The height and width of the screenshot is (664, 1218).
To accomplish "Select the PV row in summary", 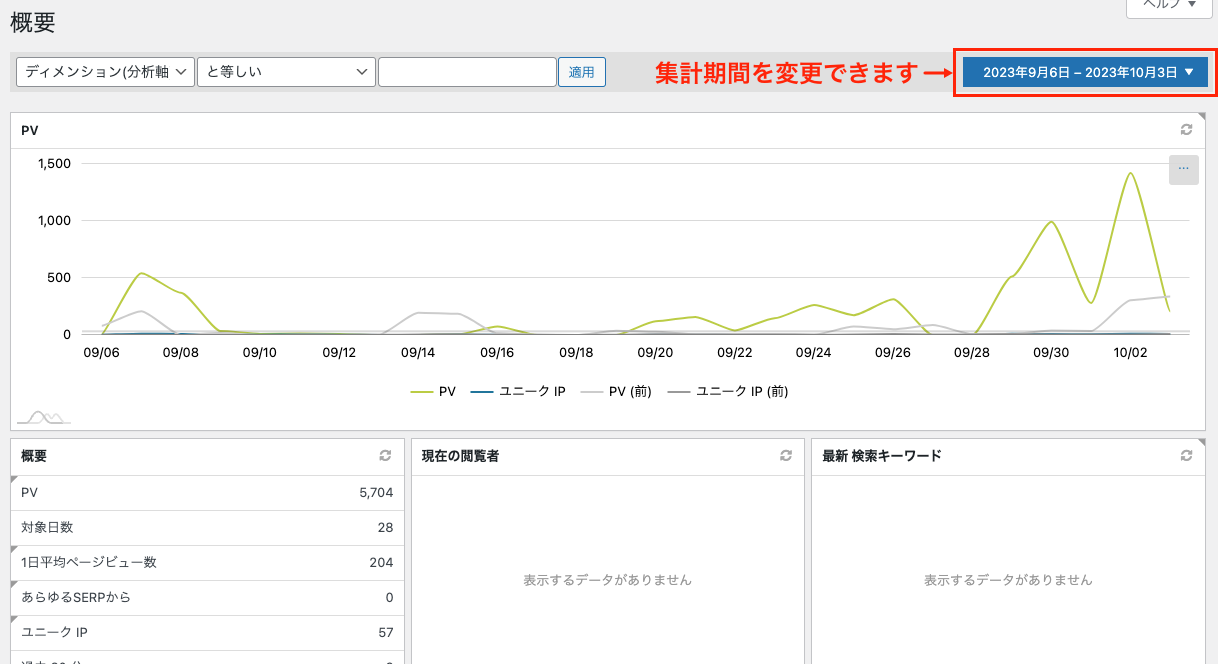I will (206, 493).
